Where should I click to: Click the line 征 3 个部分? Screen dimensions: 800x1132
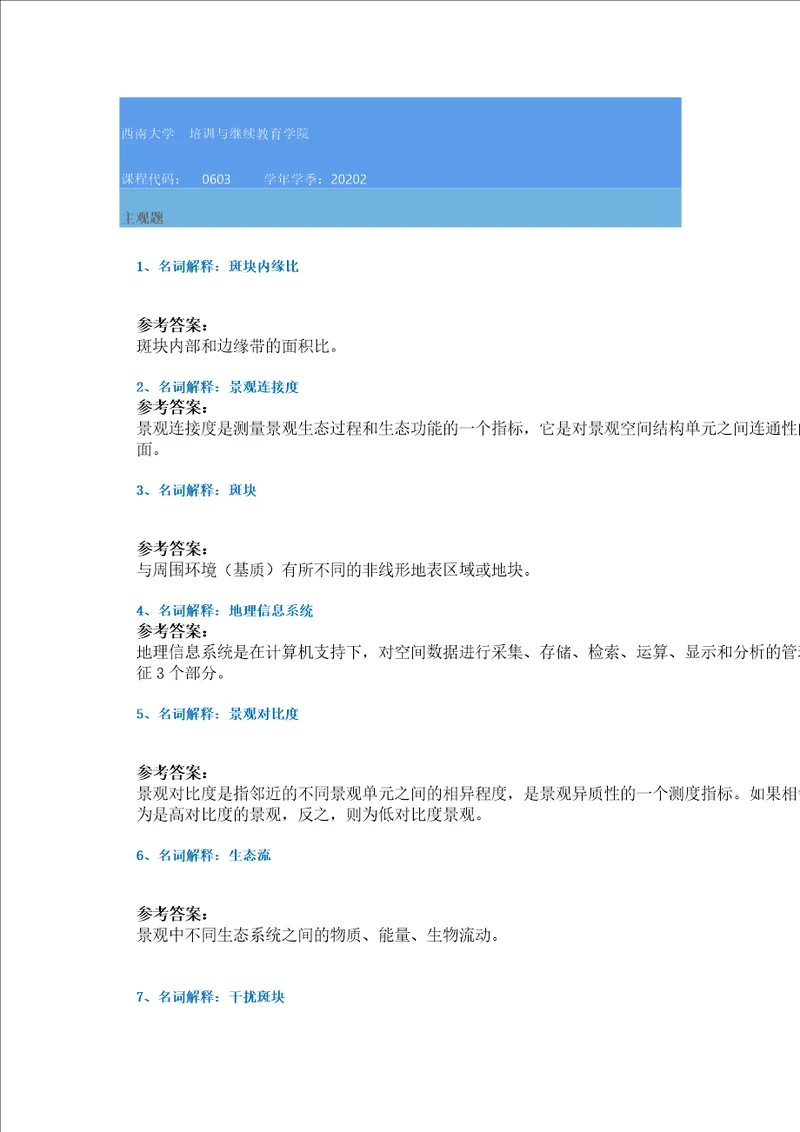click(x=182, y=674)
